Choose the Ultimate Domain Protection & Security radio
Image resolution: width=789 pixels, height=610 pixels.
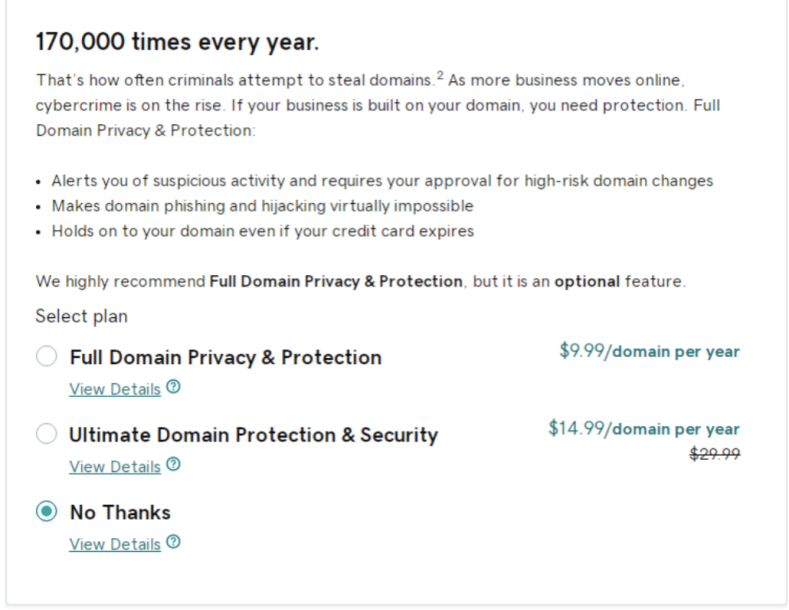pyautogui.click(x=46, y=434)
